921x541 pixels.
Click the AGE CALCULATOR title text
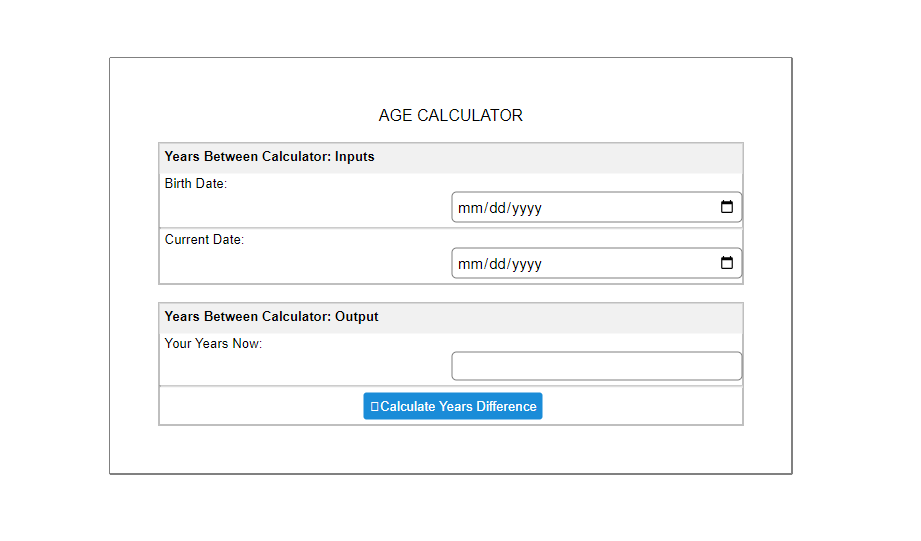450,116
